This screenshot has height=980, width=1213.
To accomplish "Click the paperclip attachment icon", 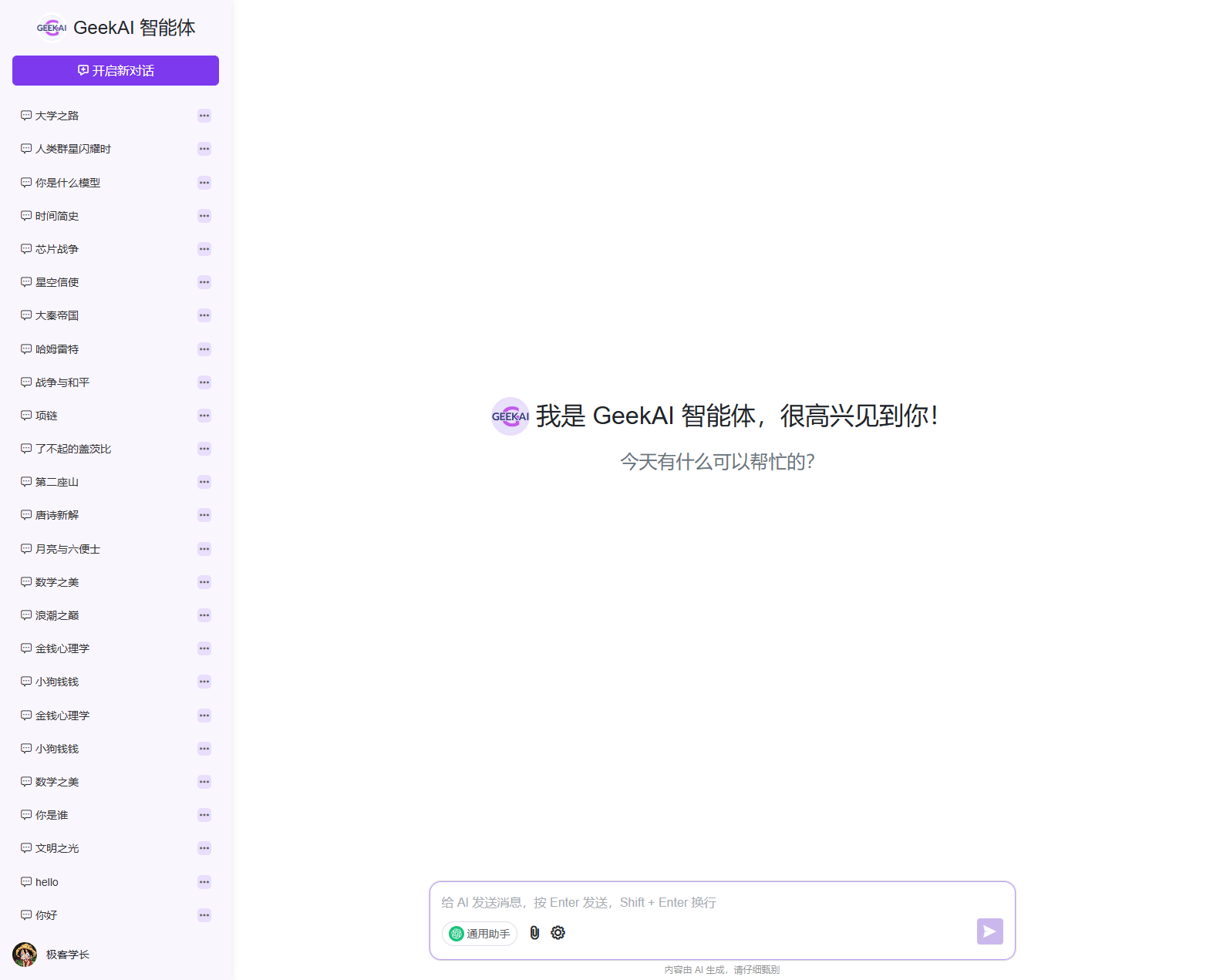I will point(534,933).
